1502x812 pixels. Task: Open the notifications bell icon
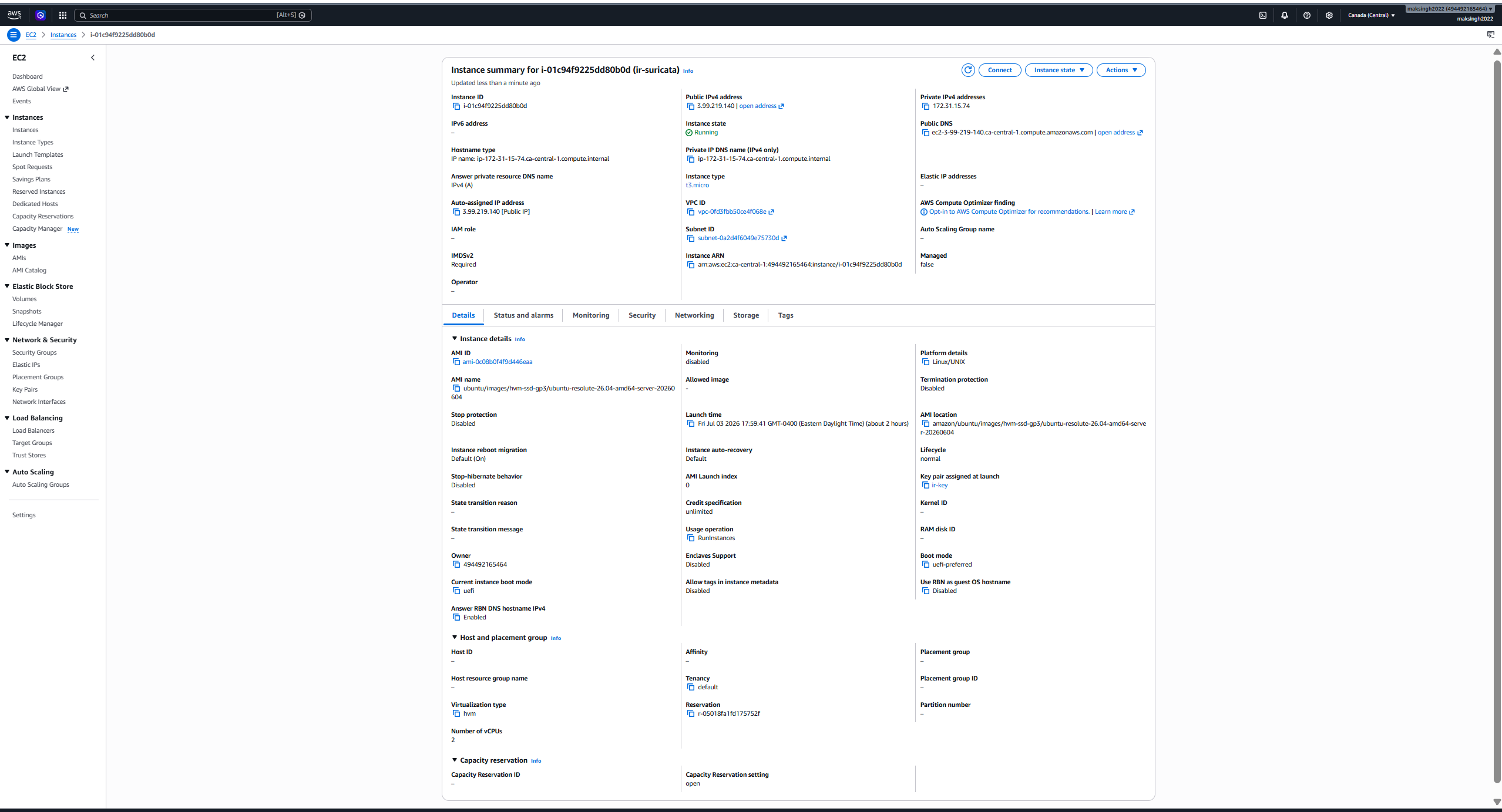[1285, 15]
